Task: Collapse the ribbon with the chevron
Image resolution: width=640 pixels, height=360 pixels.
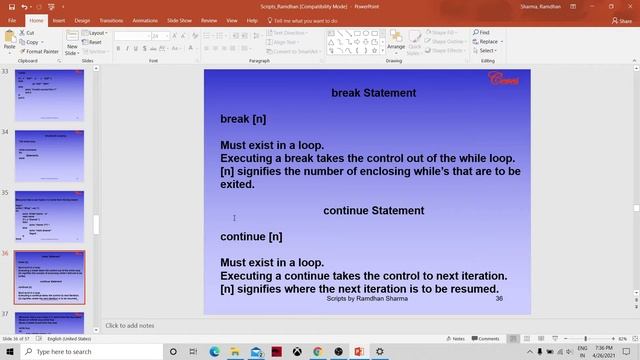Action: [634, 61]
